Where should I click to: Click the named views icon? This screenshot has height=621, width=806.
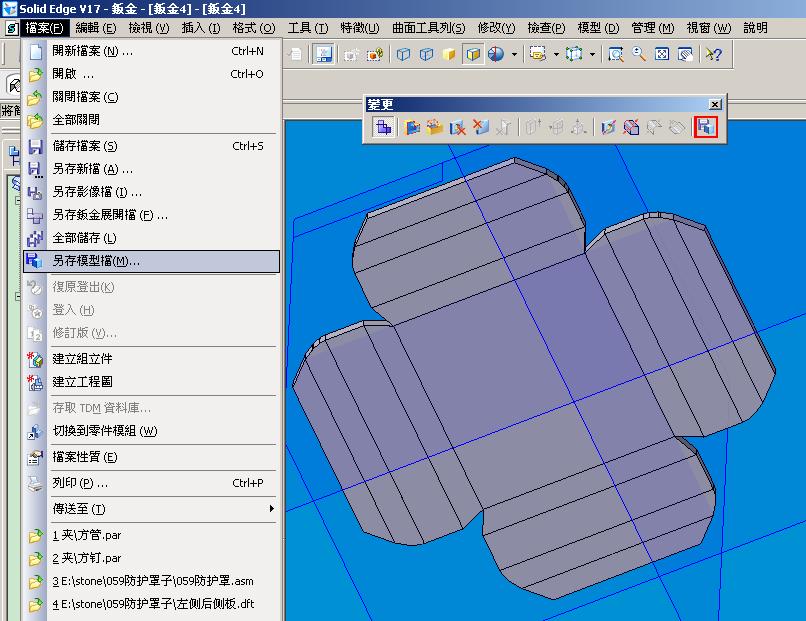538,54
